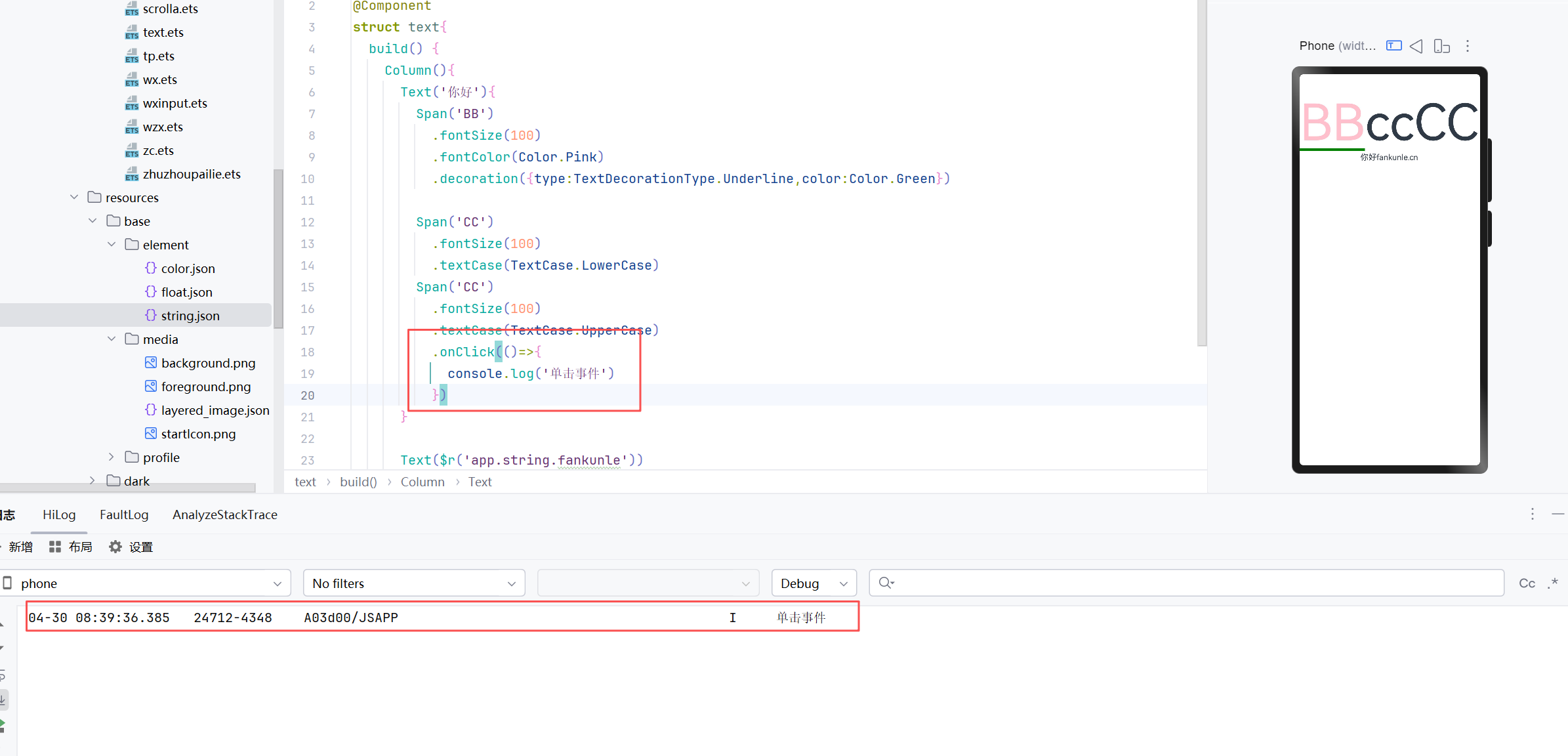Screen dimensions: 1568x756
Task: Open the Debug log level dropdown
Action: pyautogui.click(x=814, y=583)
